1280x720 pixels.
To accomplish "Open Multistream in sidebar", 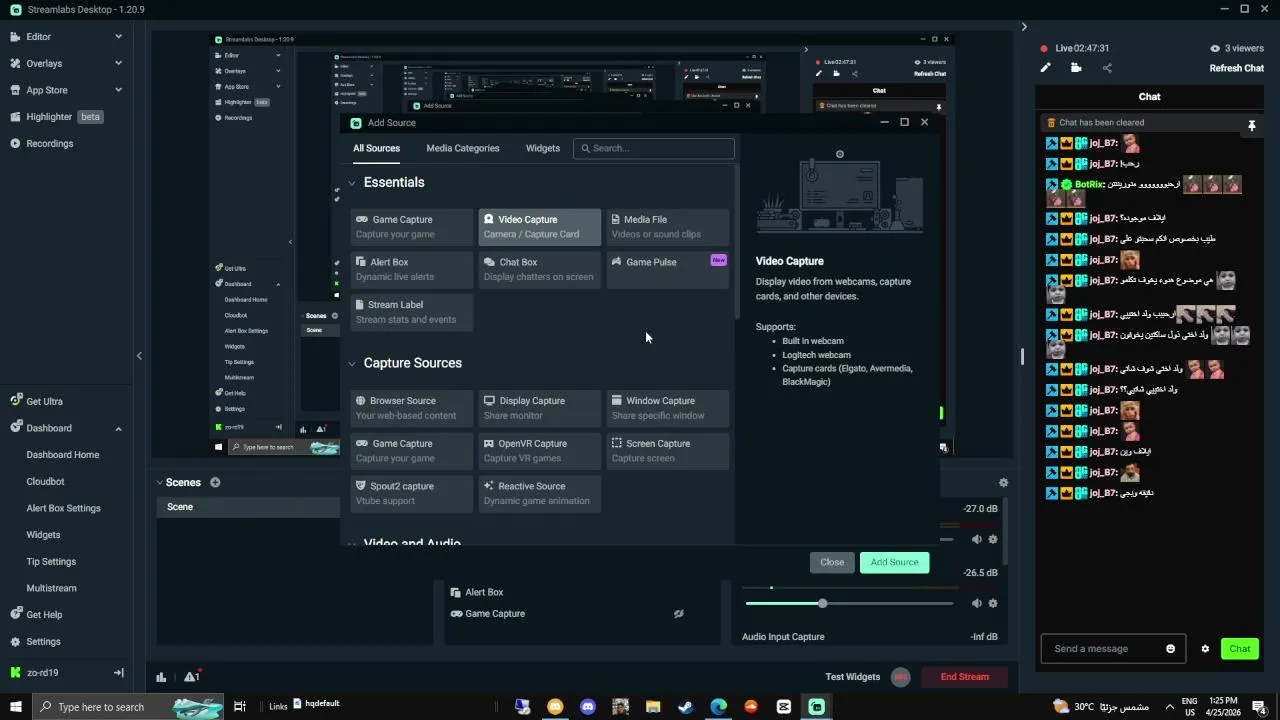I will point(51,588).
